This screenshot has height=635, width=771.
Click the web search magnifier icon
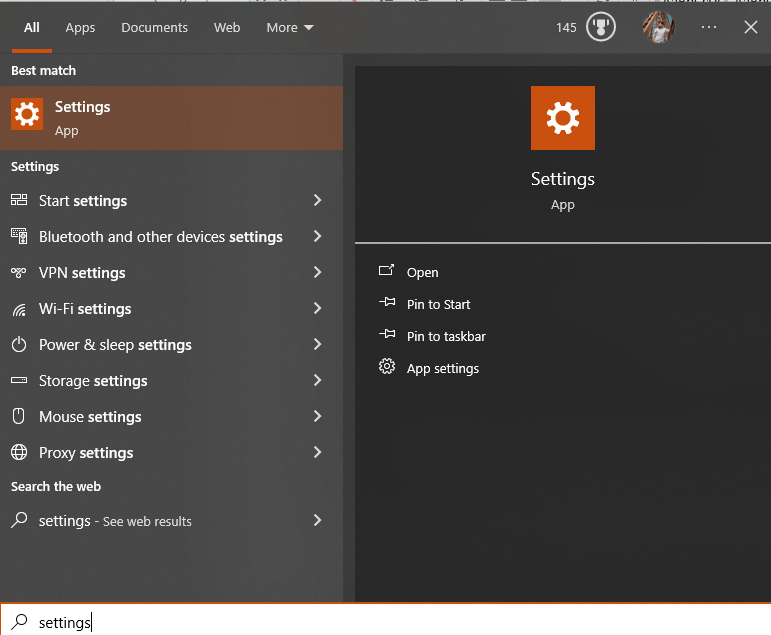click(x=19, y=520)
